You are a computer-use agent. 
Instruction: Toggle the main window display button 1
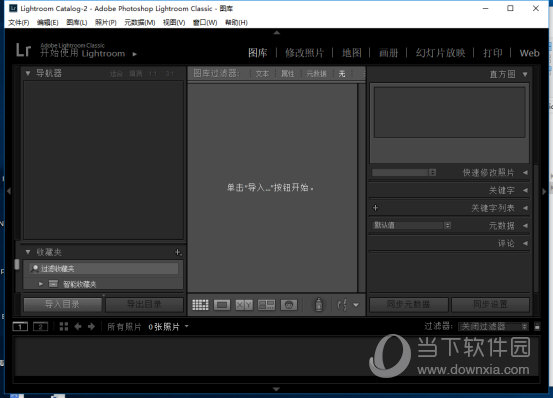pyautogui.click(x=20, y=327)
